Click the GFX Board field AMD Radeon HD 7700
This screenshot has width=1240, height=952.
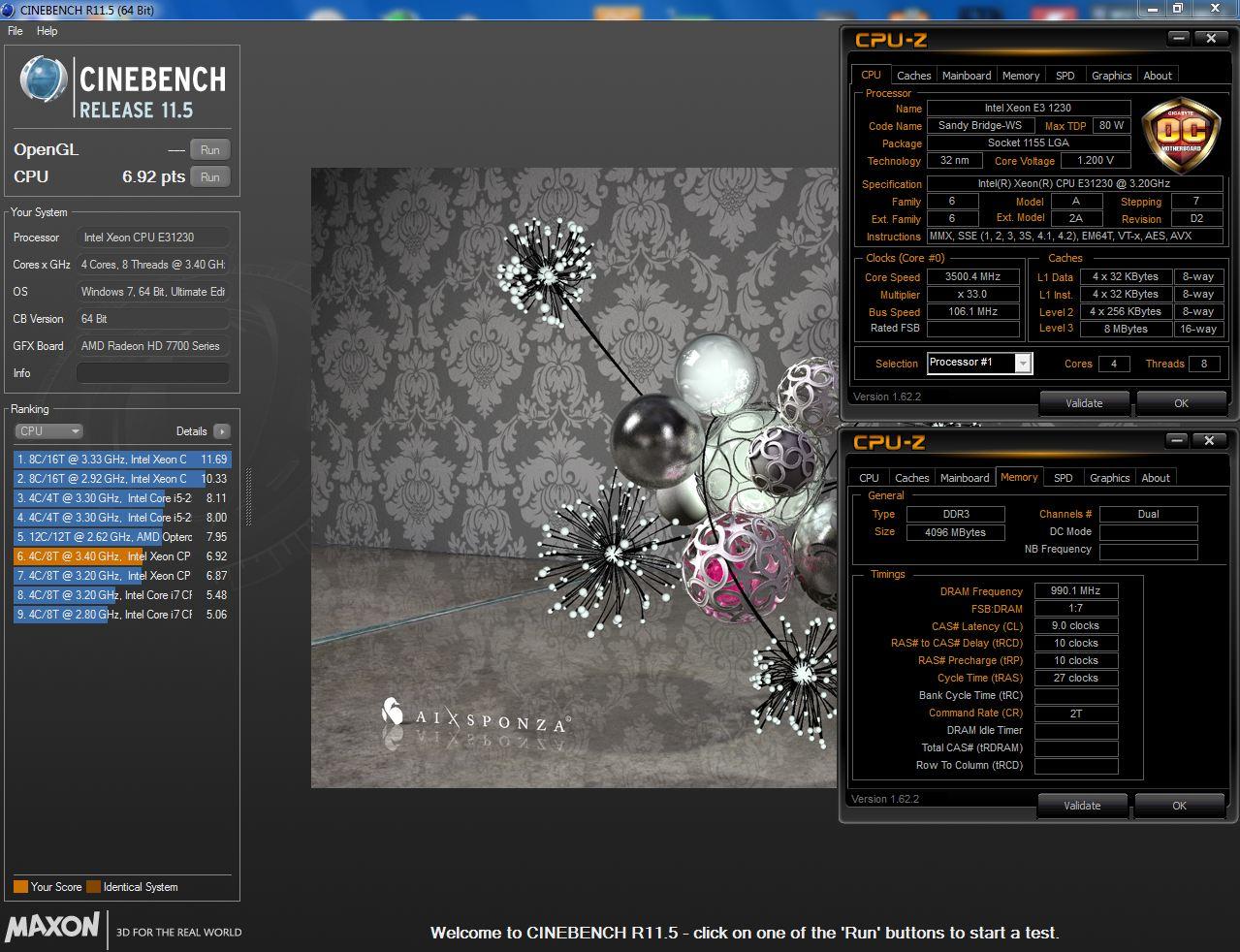click(x=153, y=346)
